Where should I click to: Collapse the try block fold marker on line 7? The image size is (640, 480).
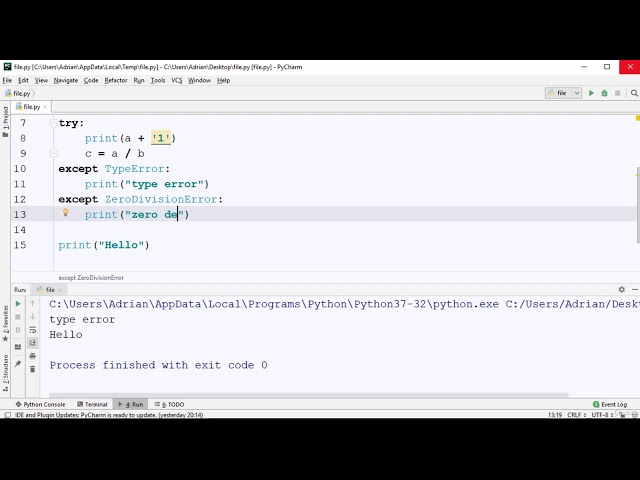point(53,123)
